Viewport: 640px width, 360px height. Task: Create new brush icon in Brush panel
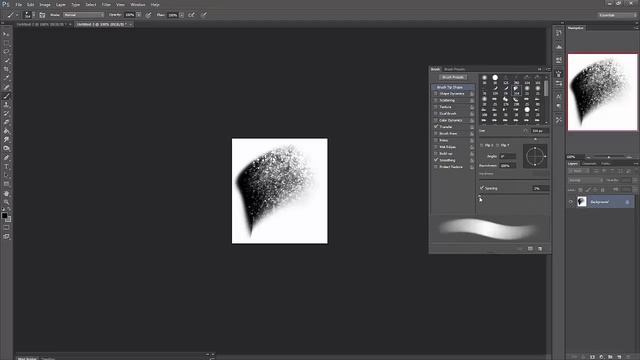coord(540,249)
